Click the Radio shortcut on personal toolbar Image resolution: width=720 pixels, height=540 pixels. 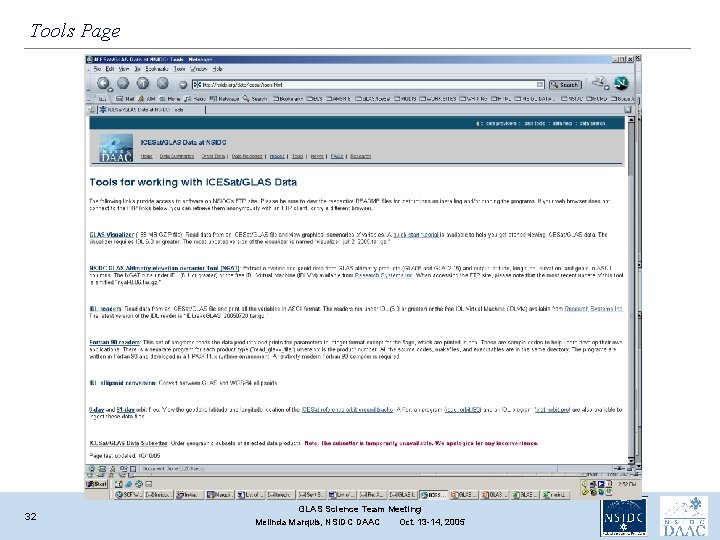(195, 99)
